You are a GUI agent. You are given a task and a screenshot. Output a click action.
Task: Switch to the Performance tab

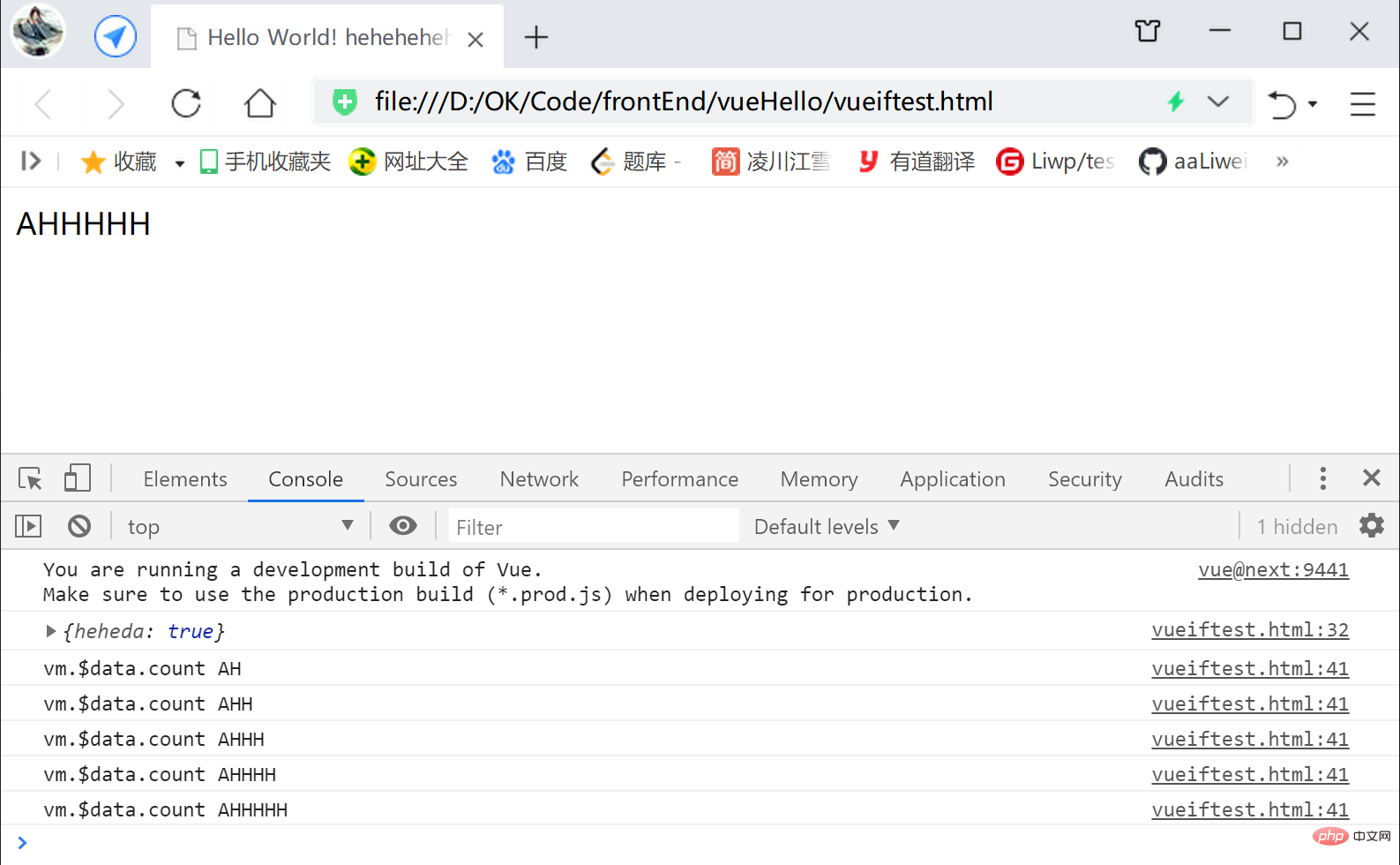coord(679,479)
